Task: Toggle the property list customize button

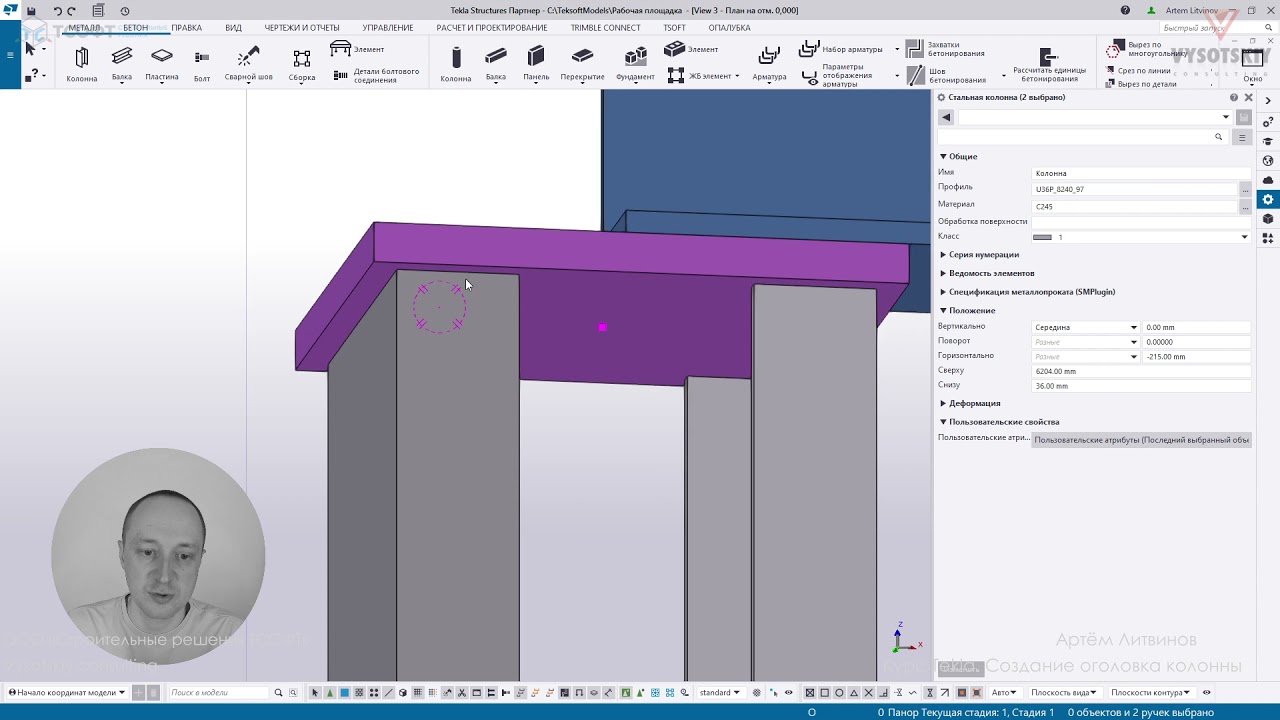Action: (x=1243, y=137)
